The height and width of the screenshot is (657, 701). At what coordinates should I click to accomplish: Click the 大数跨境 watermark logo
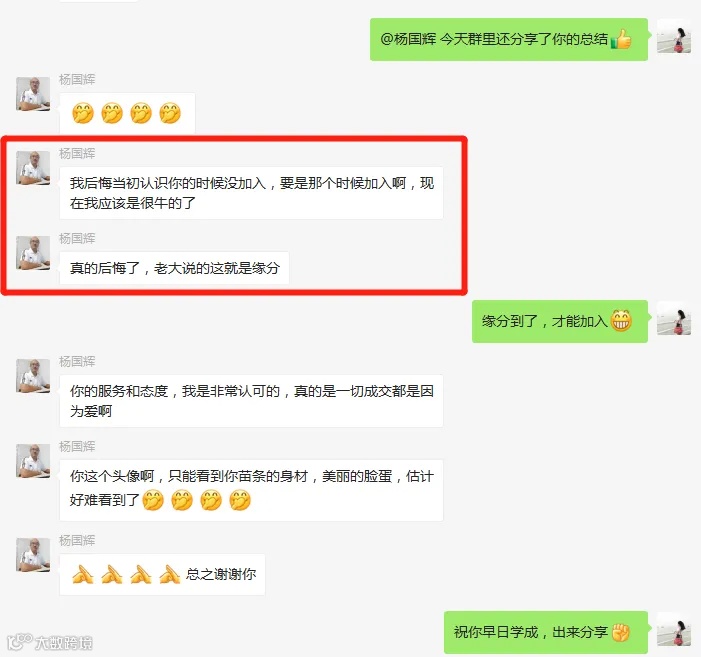tap(50, 642)
